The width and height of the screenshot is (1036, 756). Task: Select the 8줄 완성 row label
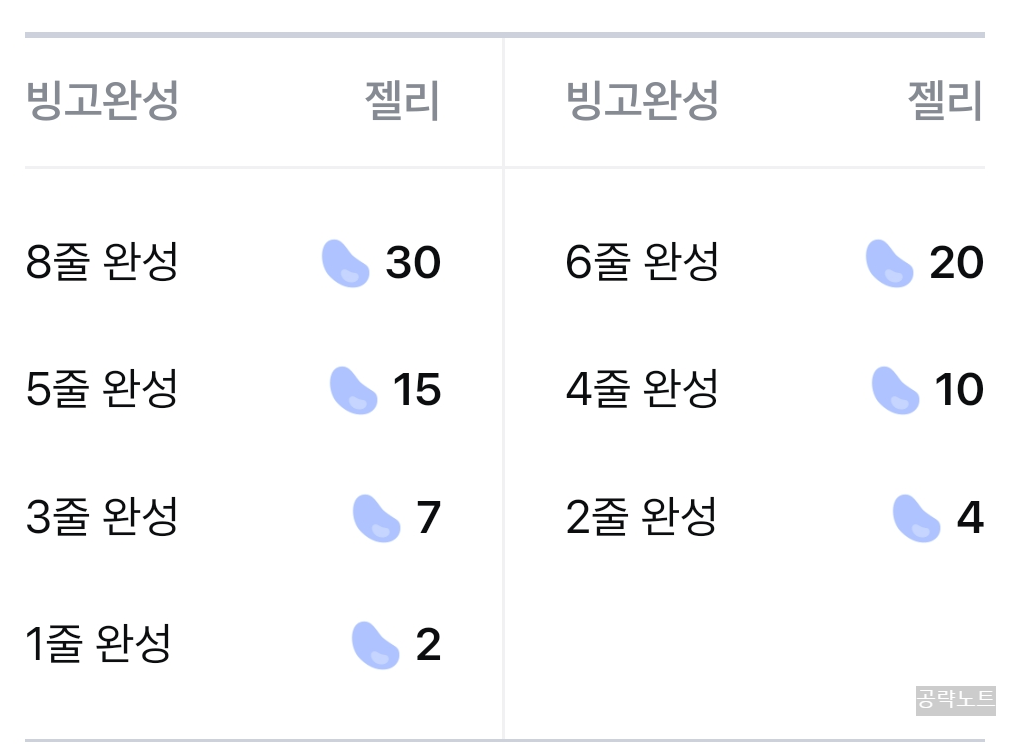coord(102,262)
